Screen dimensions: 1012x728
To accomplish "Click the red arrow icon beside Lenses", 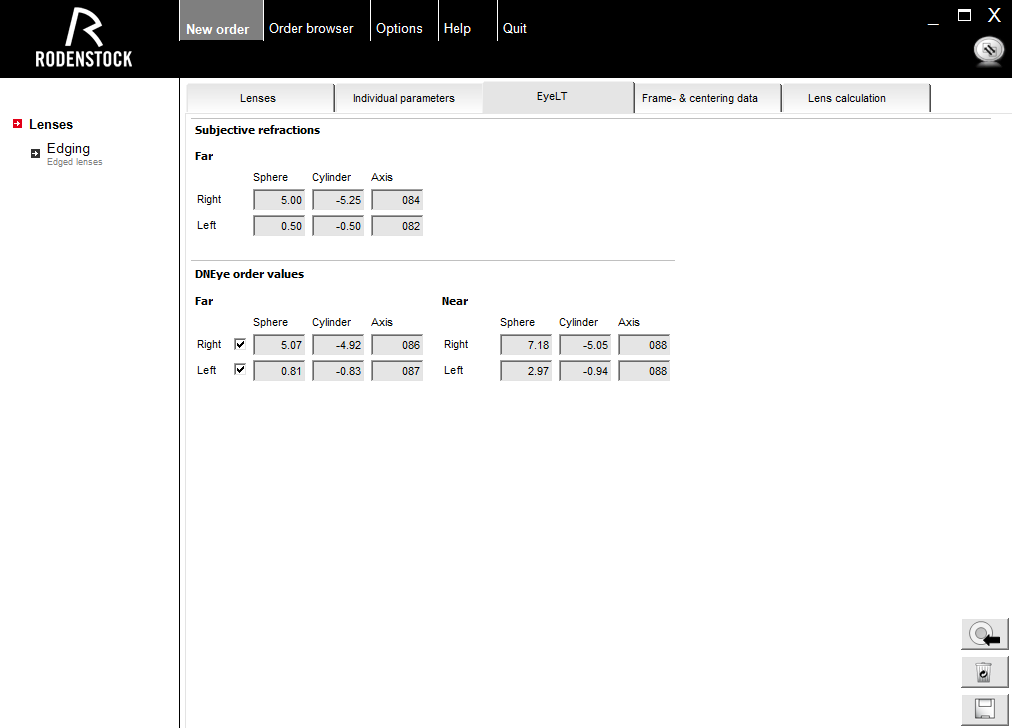I will point(18,124).
